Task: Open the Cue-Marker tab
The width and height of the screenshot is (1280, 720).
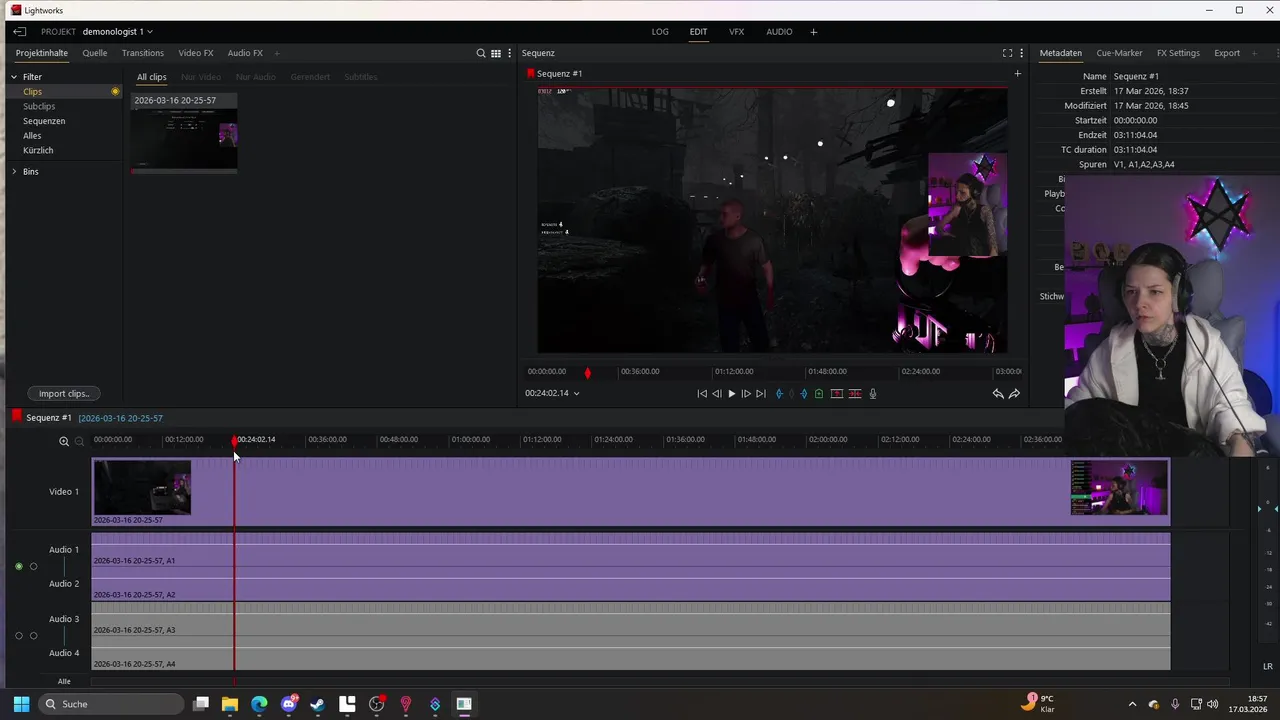Action: coord(1119,53)
